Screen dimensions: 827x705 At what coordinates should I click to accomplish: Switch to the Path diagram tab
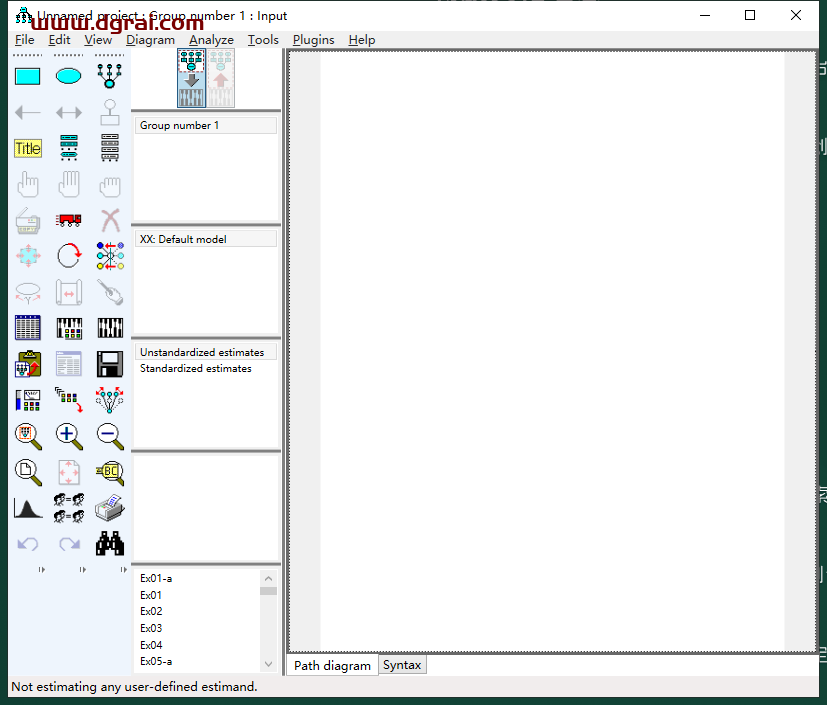click(x=332, y=665)
